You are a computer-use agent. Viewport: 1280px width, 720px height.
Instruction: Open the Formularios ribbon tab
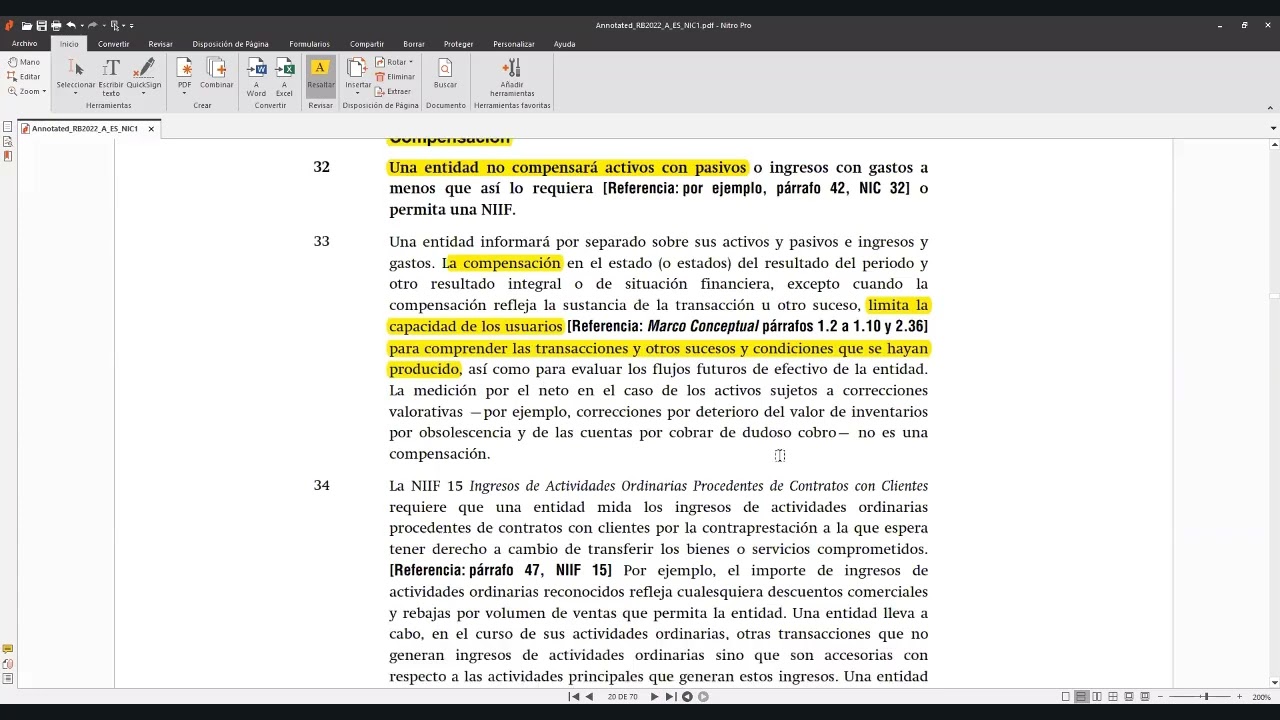(x=309, y=44)
